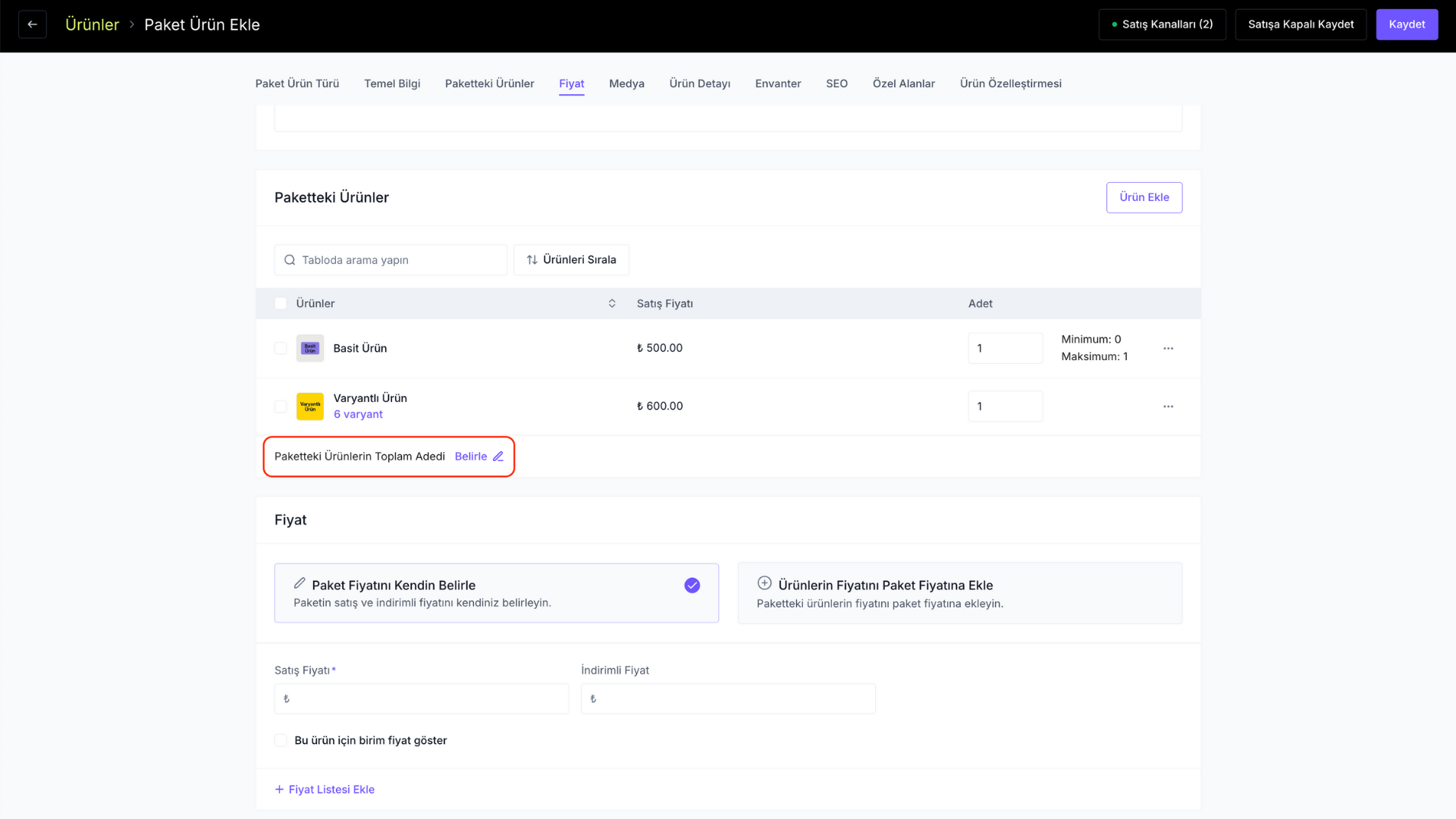Select Paket Fiyatını Kendin Belirle option
The image size is (1456, 819).
coord(497,593)
